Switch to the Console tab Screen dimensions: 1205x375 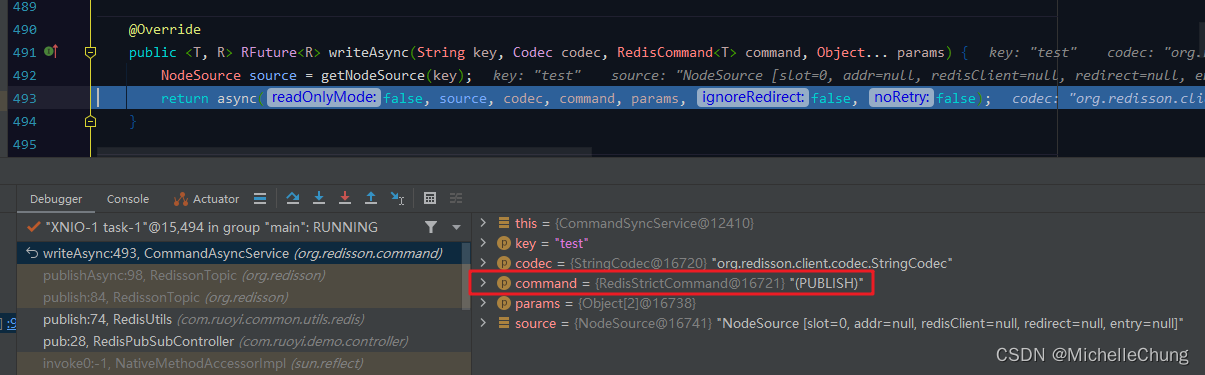[x=128, y=199]
